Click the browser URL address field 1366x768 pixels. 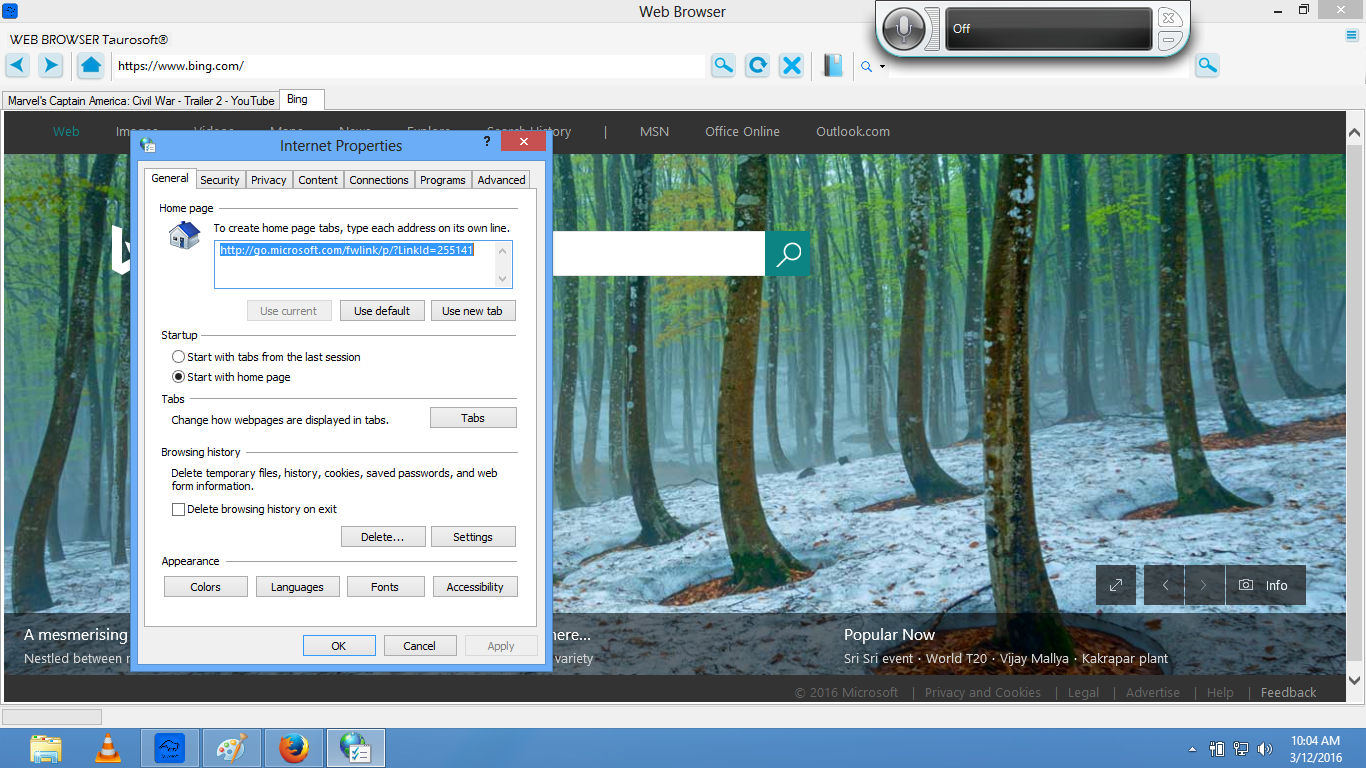(x=408, y=66)
